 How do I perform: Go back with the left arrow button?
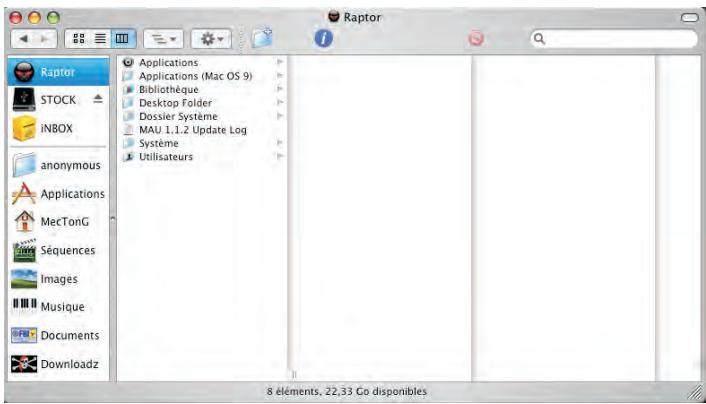[23, 39]
